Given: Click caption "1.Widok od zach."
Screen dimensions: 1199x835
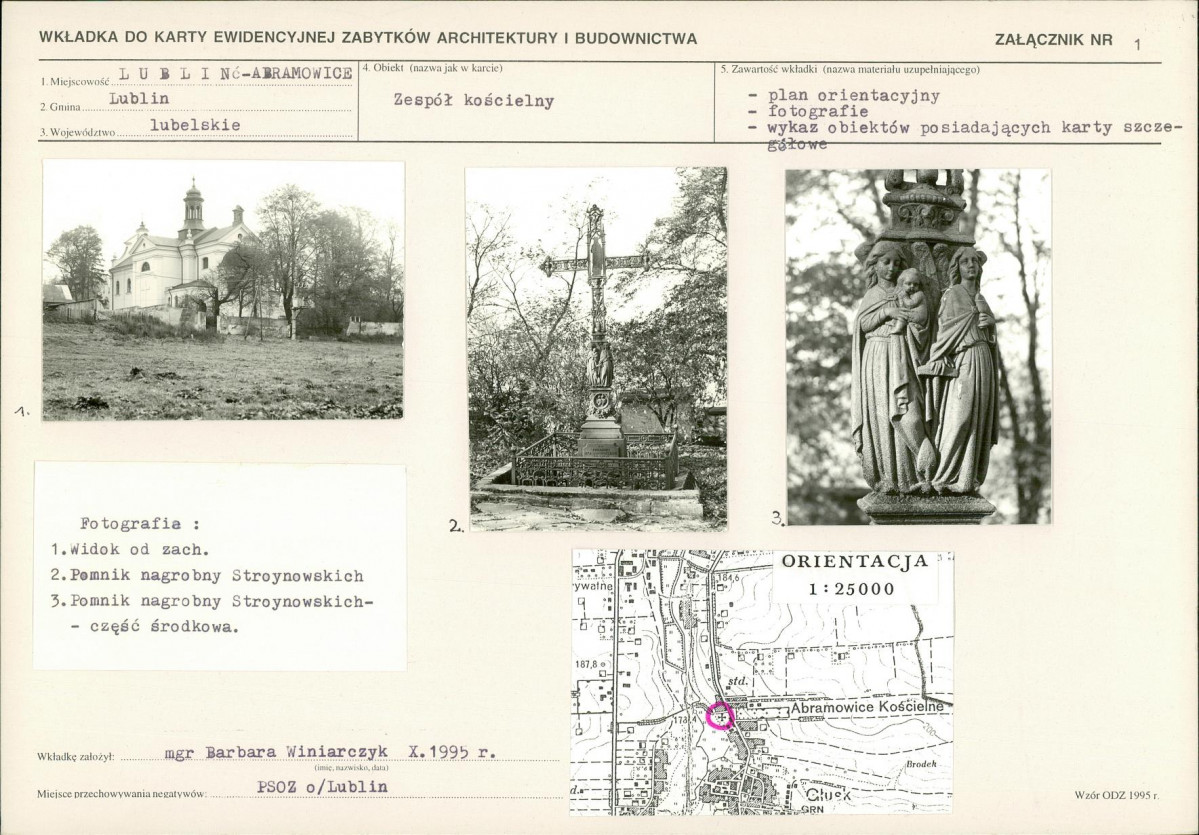Looking at the screenshot, I should 130,550.
